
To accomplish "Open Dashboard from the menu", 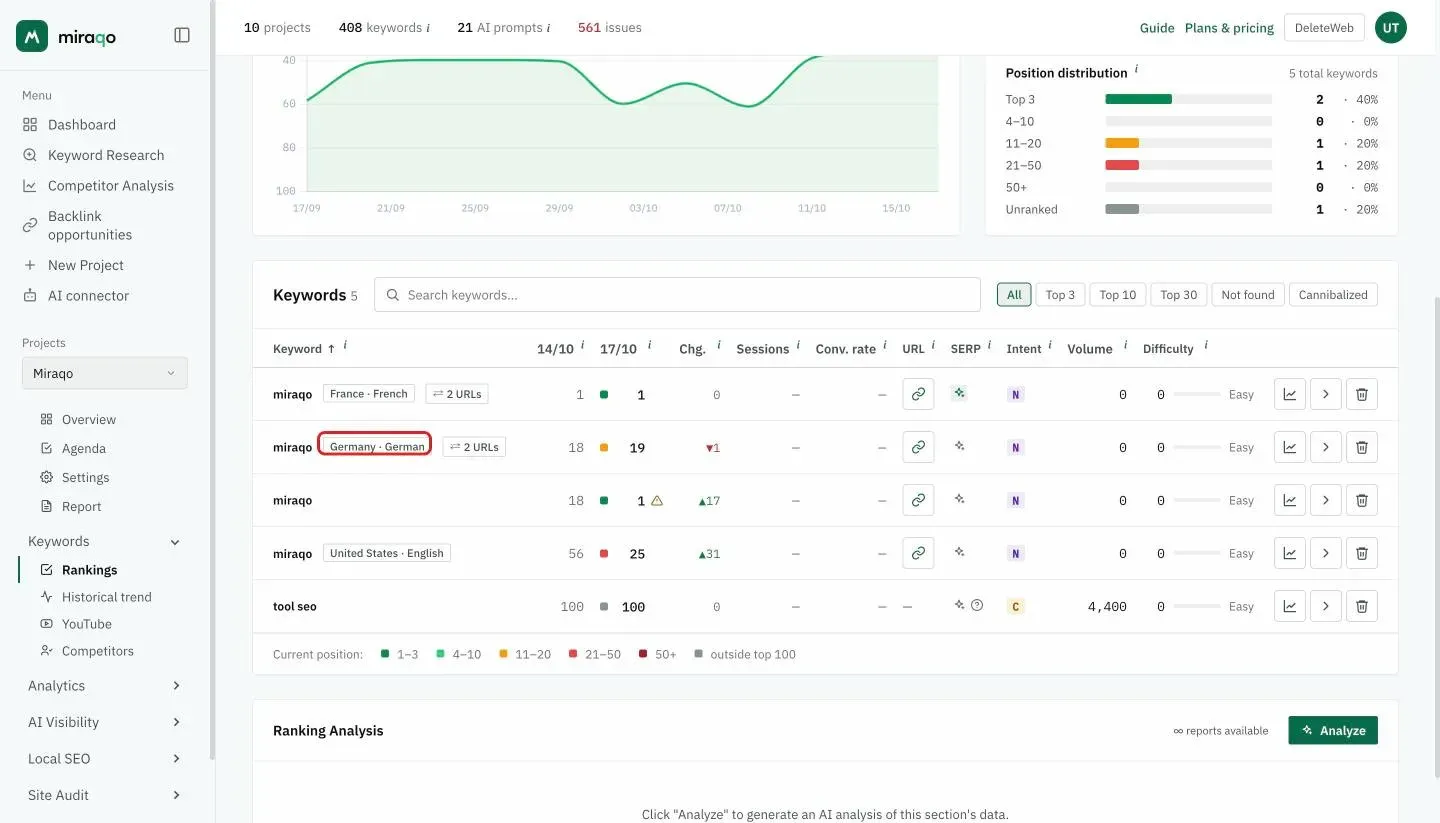I will point(82,125).
